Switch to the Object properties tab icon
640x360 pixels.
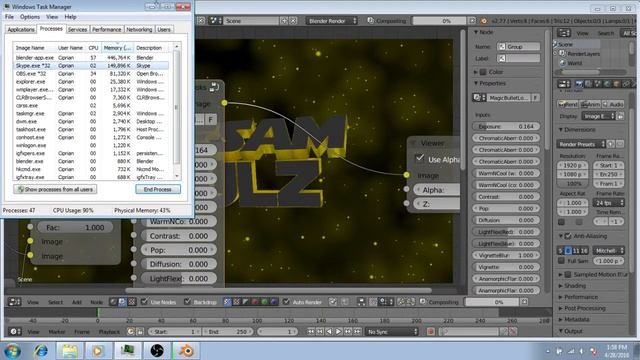tap(616, 84)
